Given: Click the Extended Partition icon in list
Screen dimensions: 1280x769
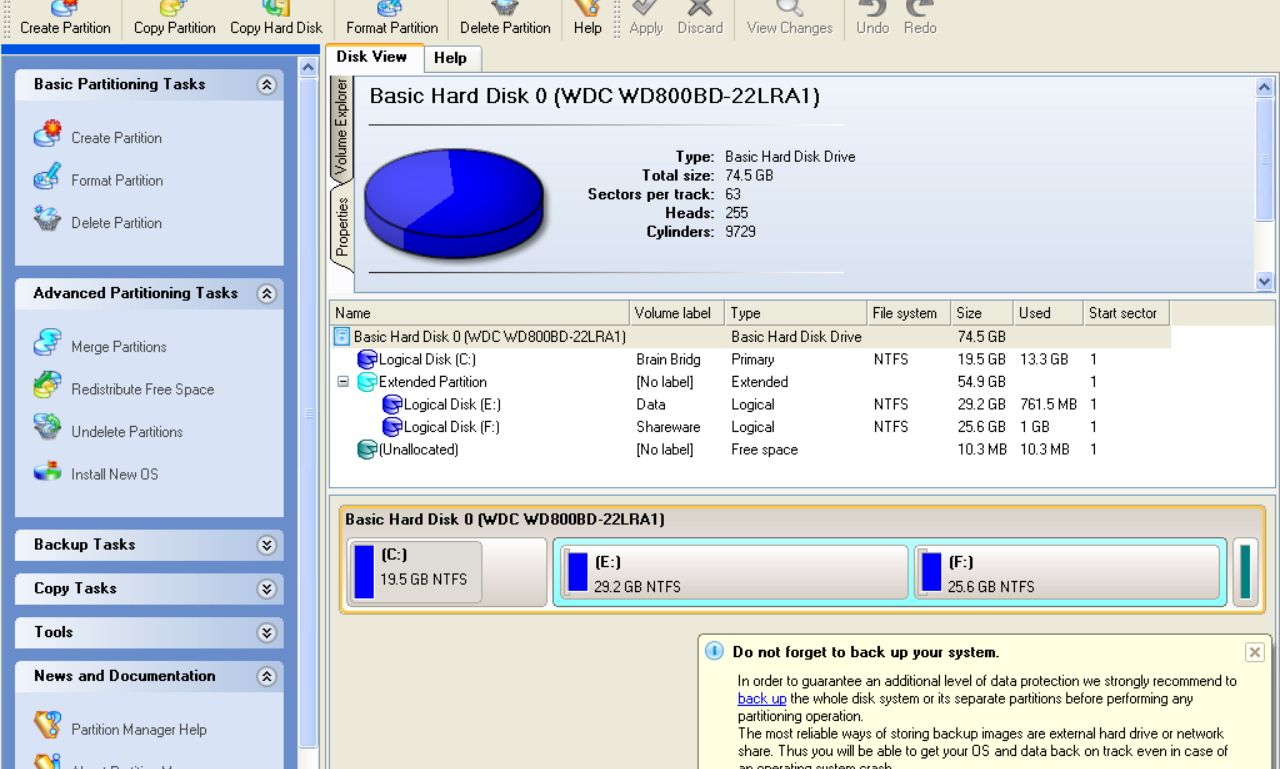Looking at the screenshot, I should (367, 382).
